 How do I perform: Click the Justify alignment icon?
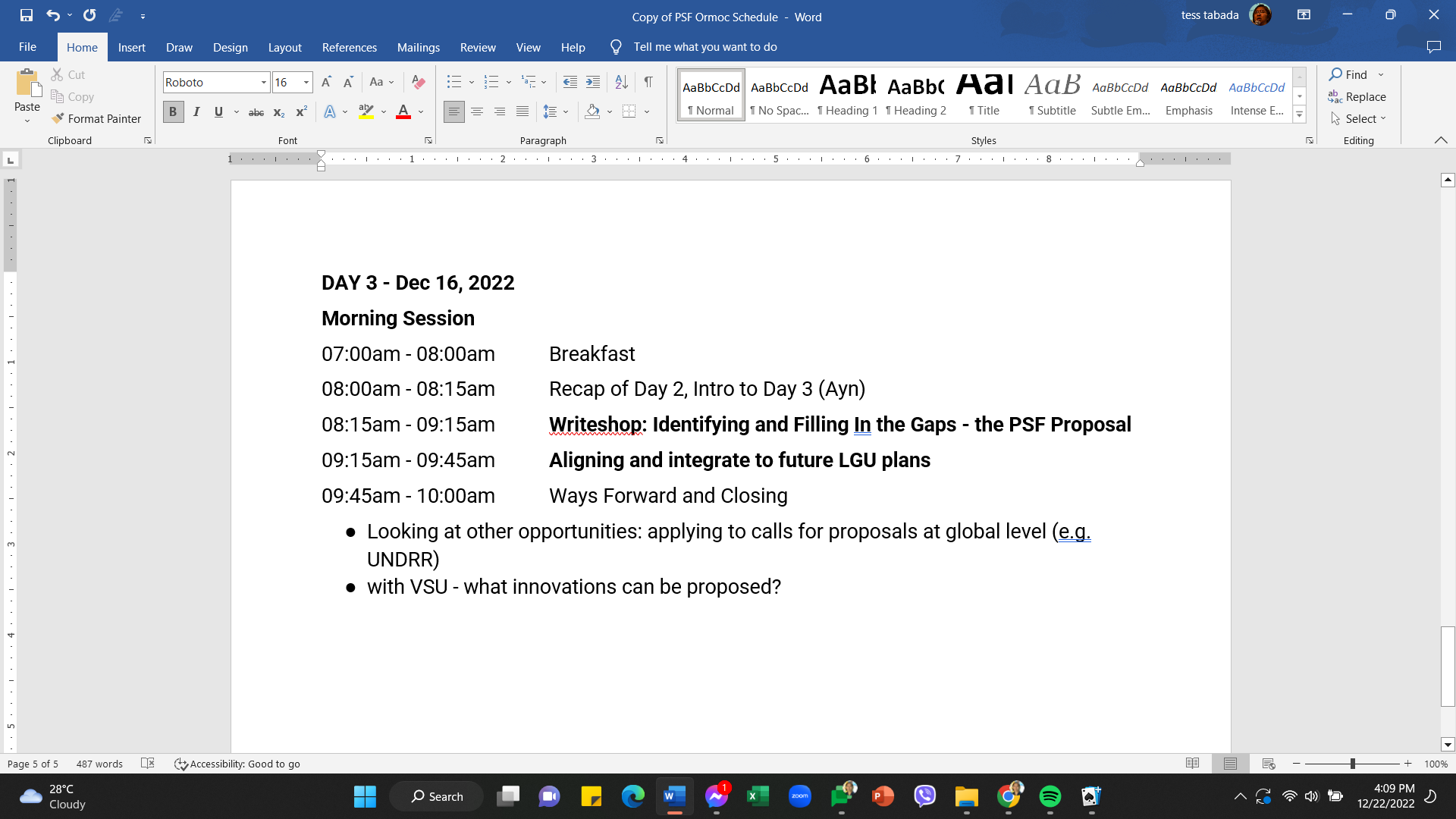(522, 112)
